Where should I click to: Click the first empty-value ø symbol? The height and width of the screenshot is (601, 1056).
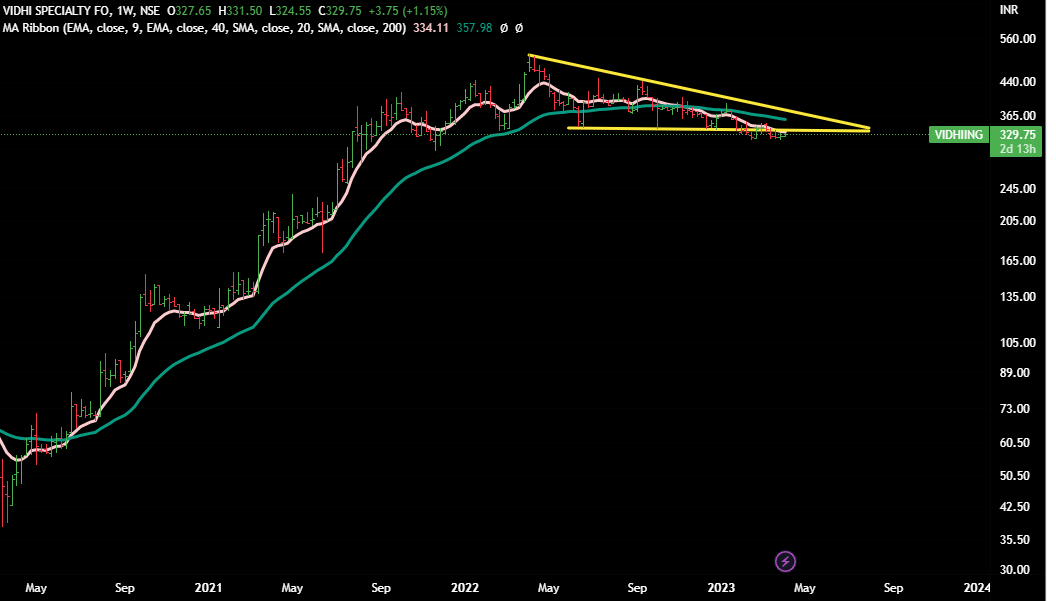tap(502, 28)
